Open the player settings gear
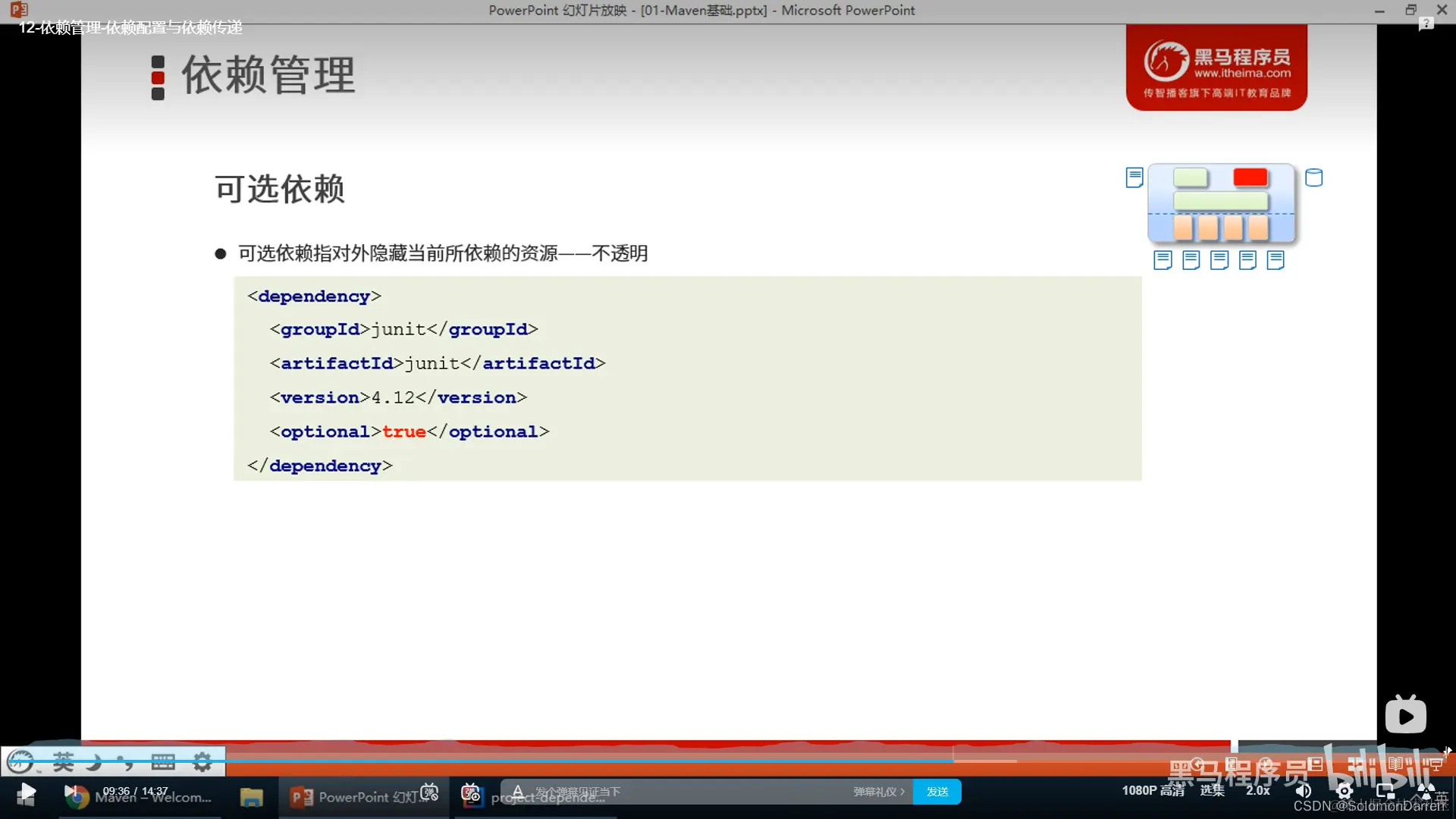Screen dimensions: 1456x819 (x=1345, y=791)
